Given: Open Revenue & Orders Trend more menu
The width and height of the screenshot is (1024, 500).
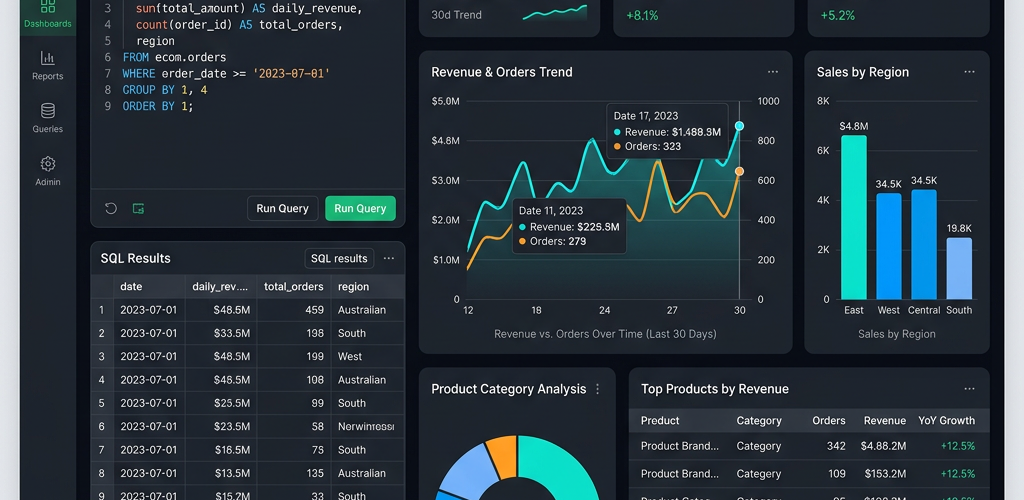Looking at the screenshot, I should click(x=773, y=72).
